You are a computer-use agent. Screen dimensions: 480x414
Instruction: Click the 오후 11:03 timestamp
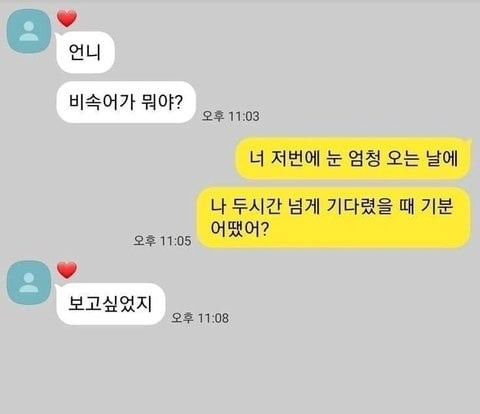click(230, 116)
